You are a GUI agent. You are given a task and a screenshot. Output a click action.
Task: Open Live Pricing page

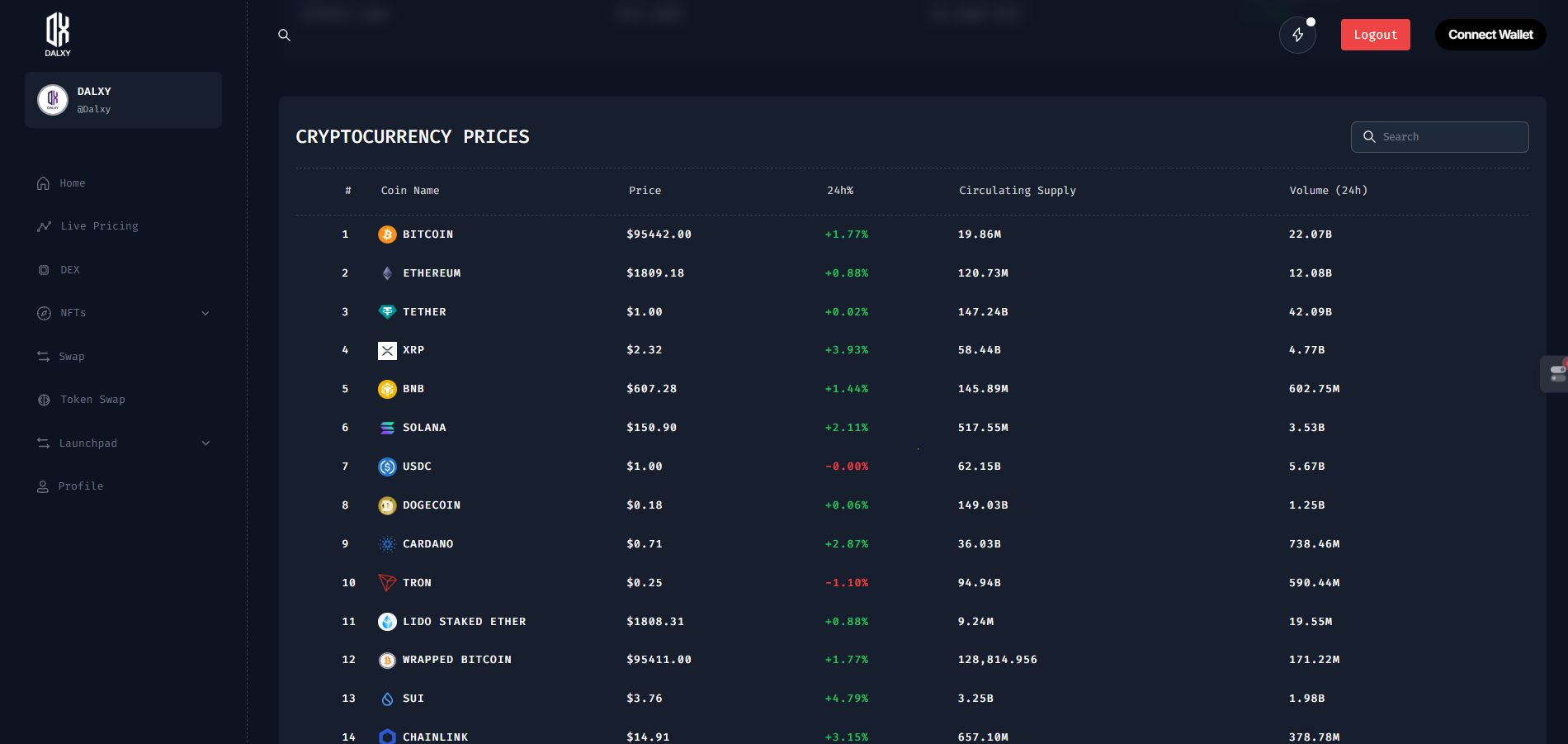tap(99, 226)
